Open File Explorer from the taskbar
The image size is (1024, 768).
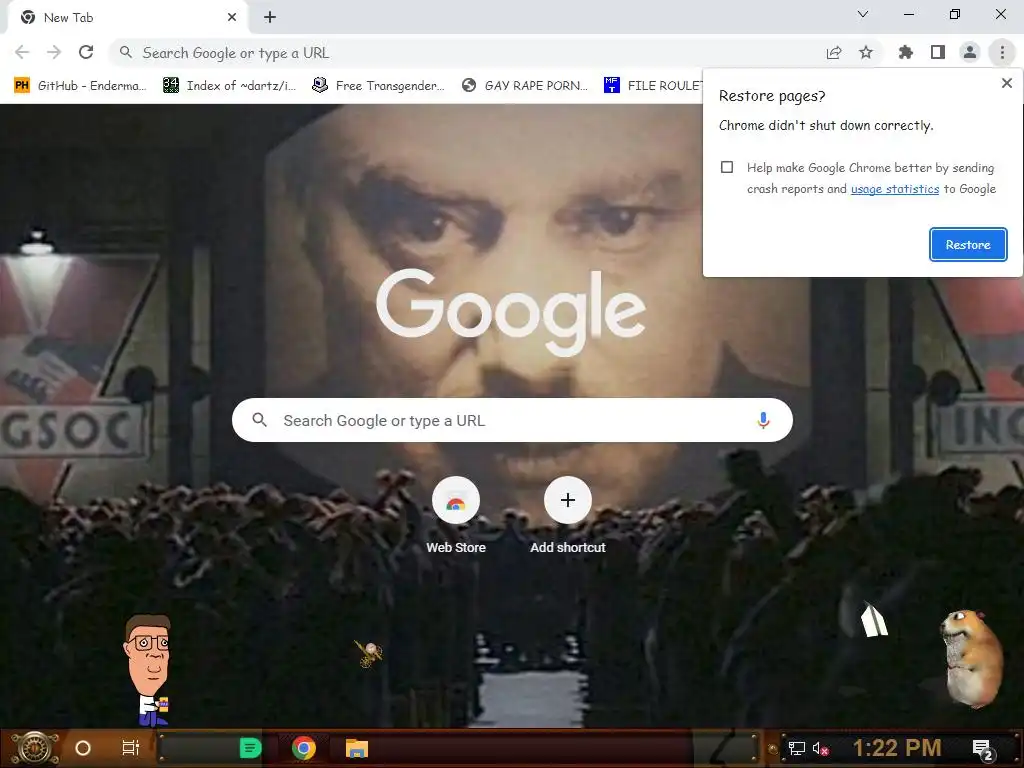tap(357, 748)
